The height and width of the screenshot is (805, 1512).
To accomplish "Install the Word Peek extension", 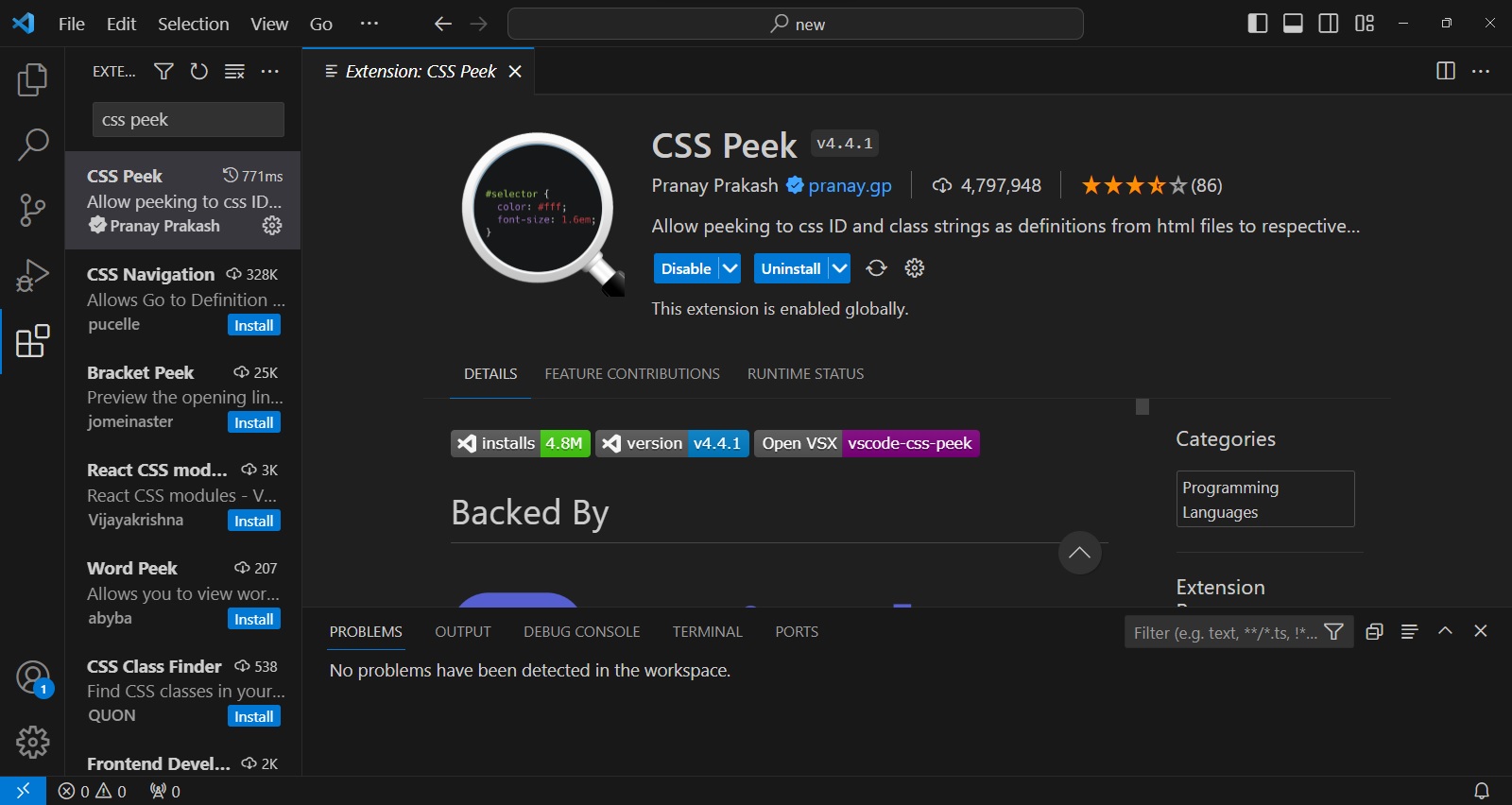I will click(254, 619).
